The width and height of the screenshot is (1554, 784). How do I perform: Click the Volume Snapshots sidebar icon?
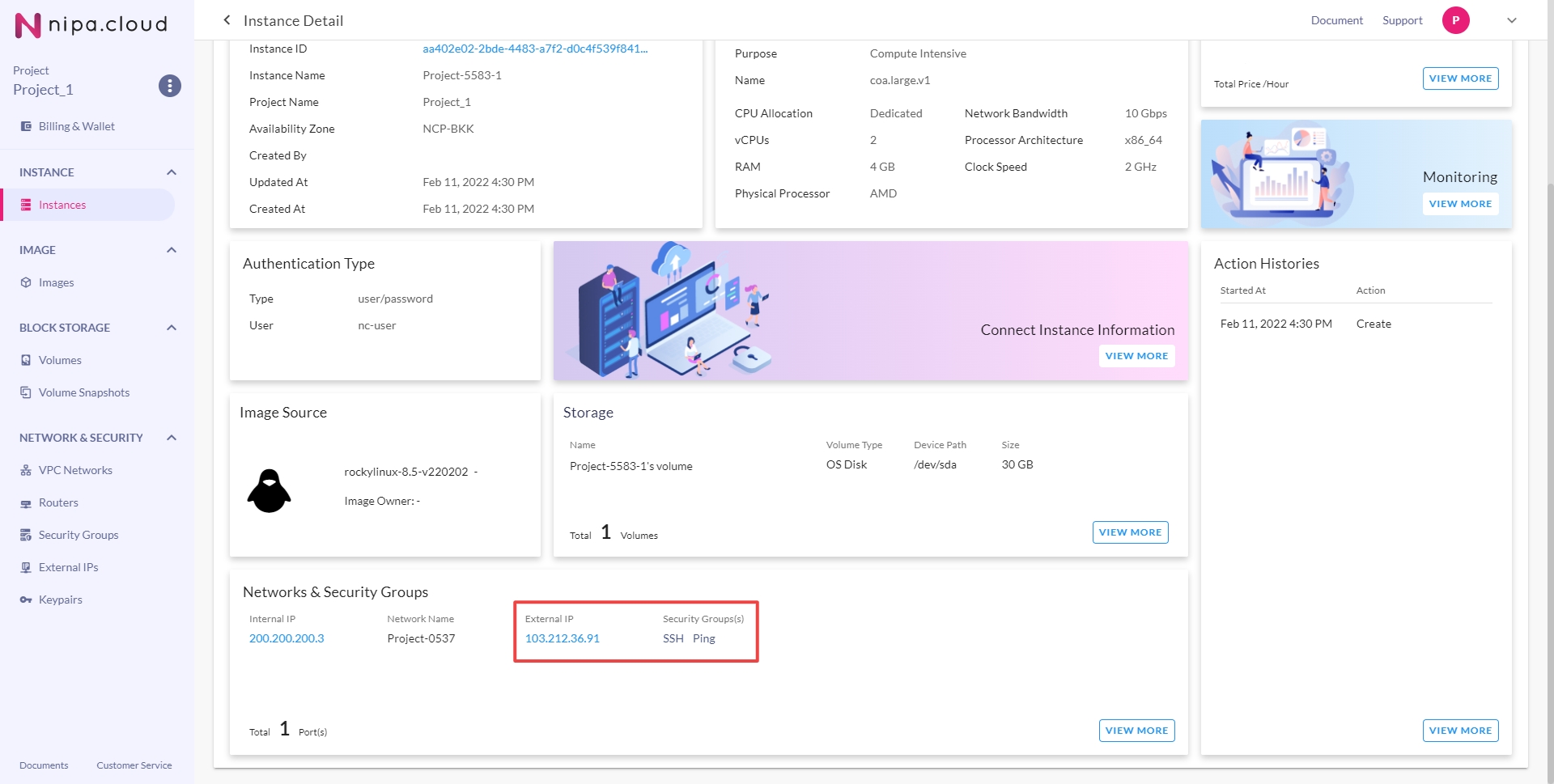(26, 392)
